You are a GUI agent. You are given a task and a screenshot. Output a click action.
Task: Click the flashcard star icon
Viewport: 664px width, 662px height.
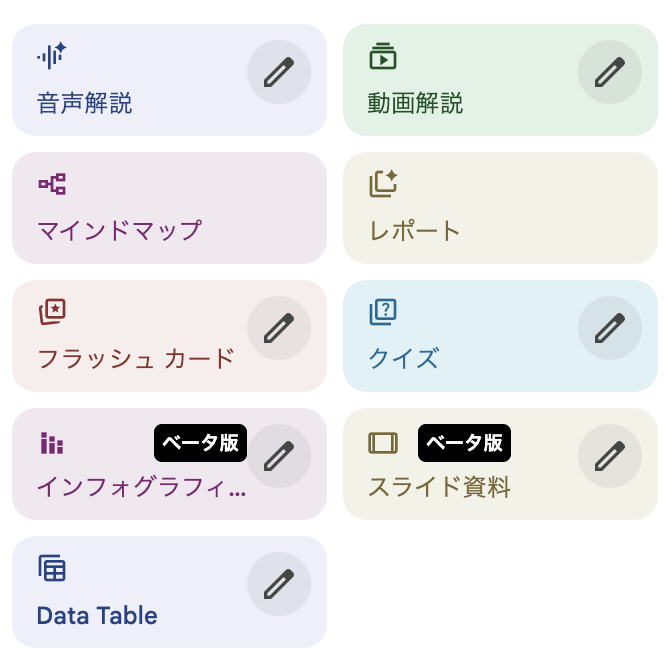(x=52, y=312)
